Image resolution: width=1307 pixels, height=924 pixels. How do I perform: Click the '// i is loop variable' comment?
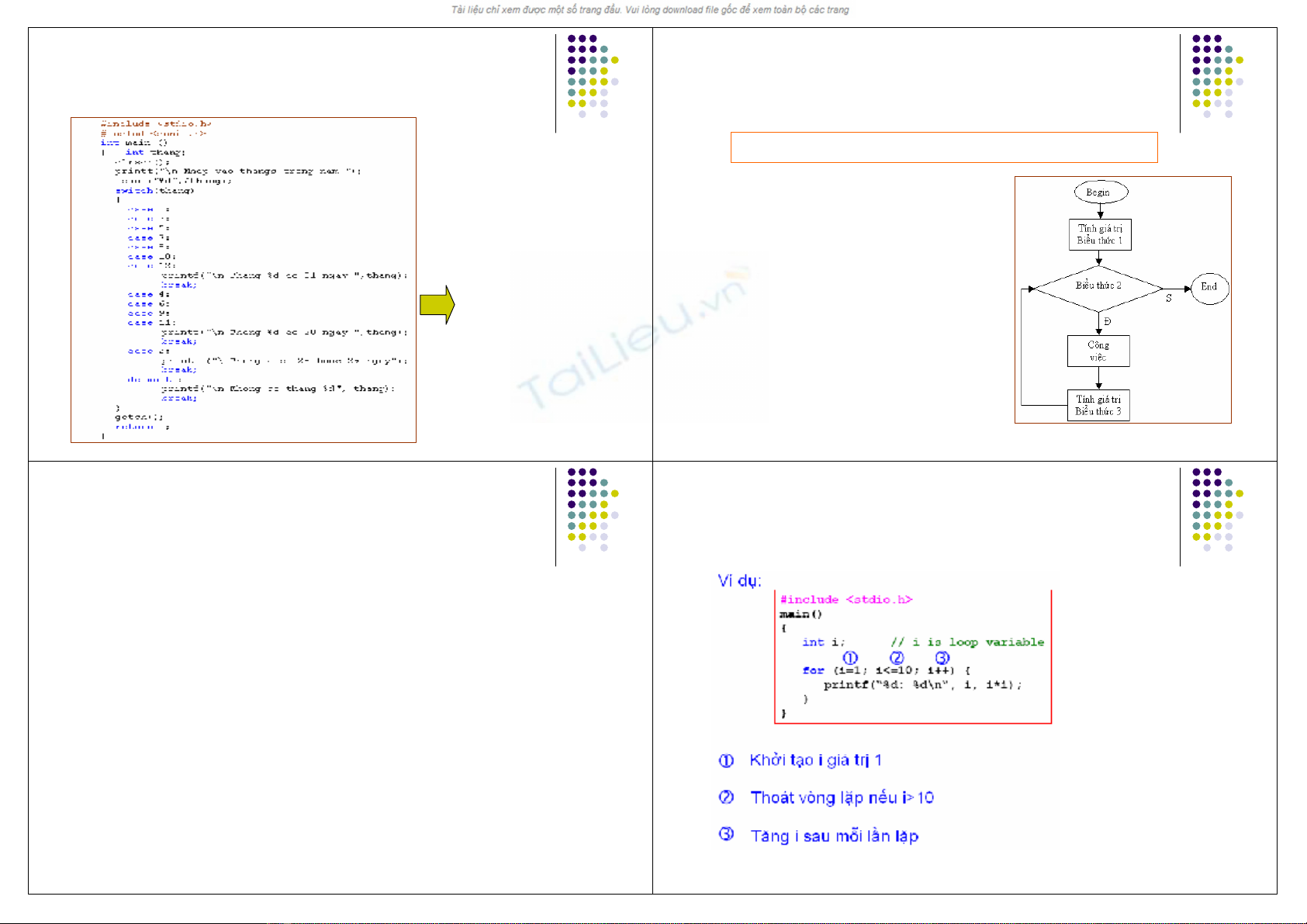click(x=966, y=642)
